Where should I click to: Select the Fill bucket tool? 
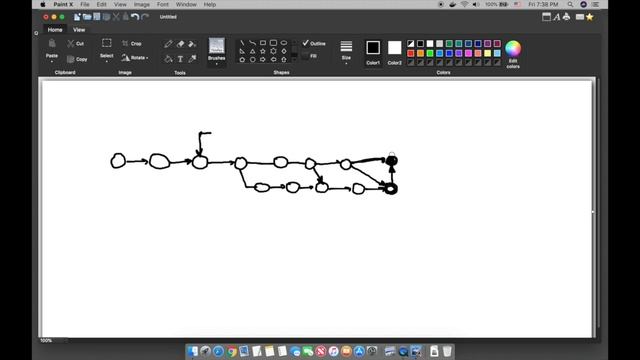point(168,59)
